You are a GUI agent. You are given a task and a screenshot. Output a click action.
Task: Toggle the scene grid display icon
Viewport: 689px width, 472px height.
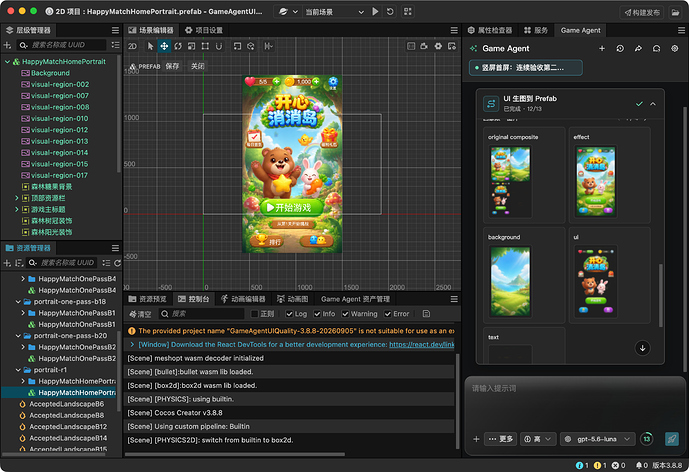click(411, 46)
